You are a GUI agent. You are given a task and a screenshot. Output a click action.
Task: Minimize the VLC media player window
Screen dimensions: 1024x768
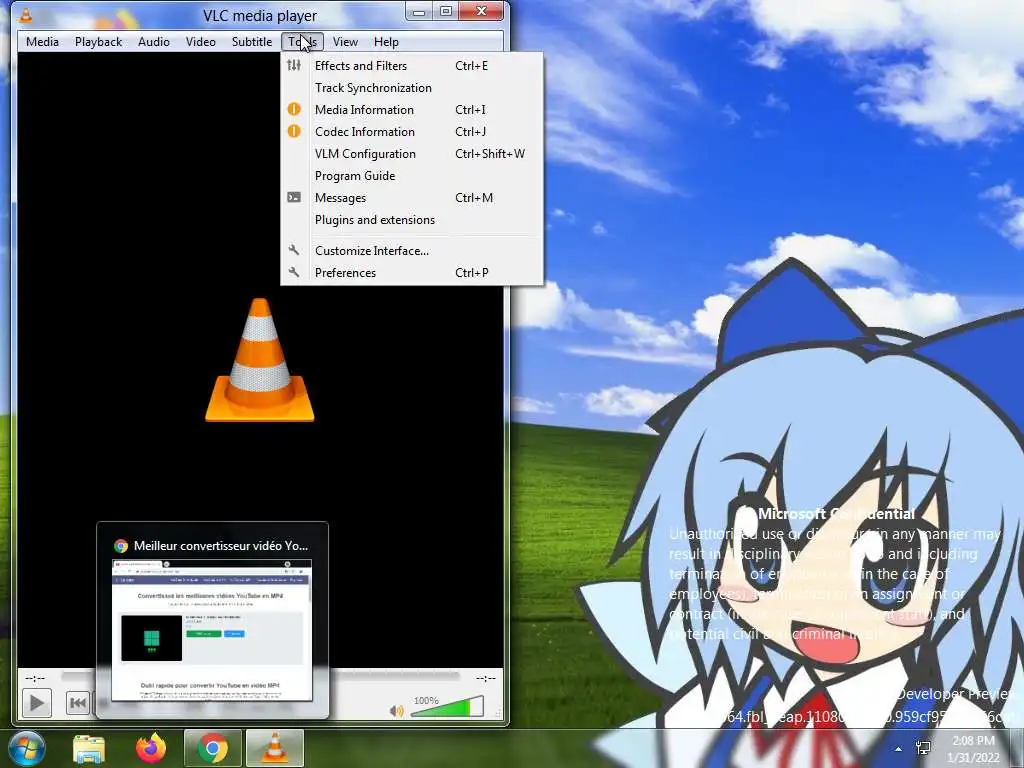(x=419, y=11)
